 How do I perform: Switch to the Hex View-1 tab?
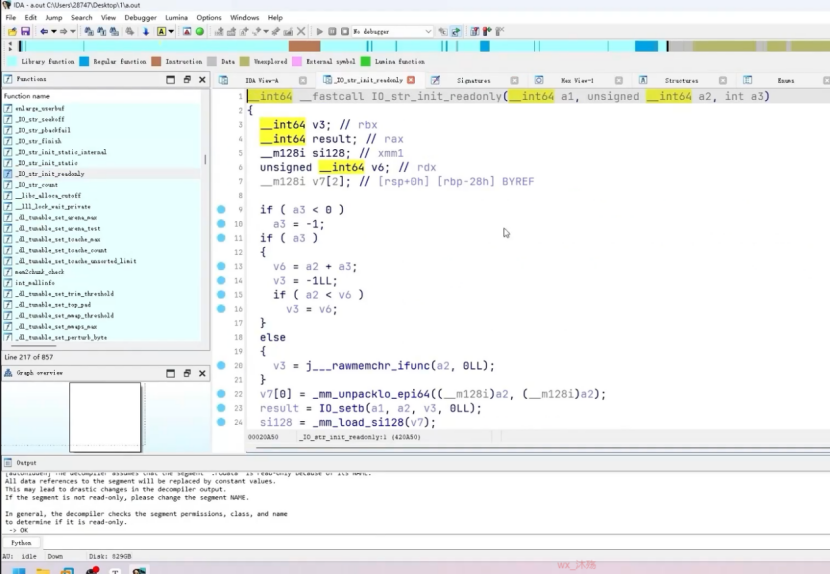(577, 80)
